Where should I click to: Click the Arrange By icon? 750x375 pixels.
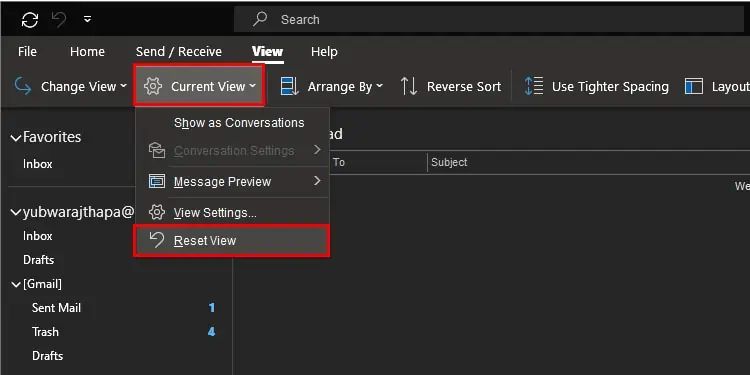[x=289, y=87]
